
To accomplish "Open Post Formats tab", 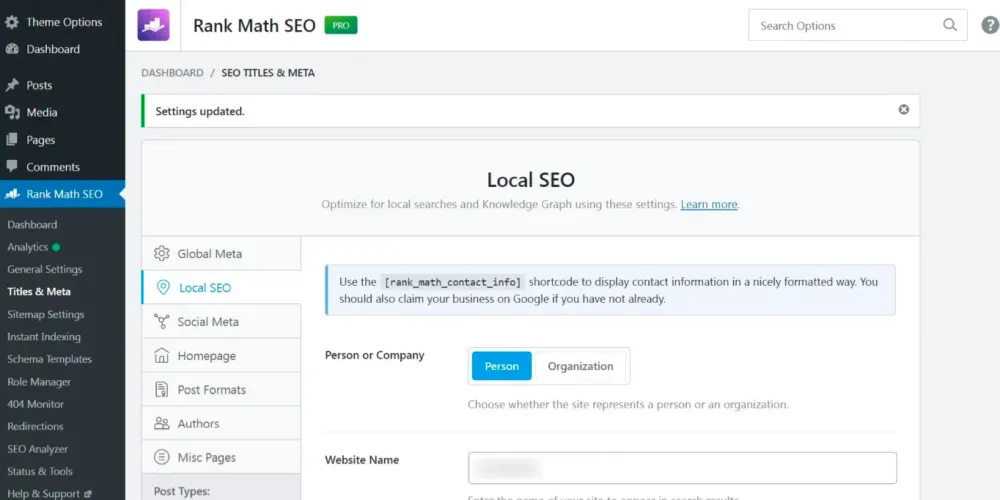I will click(x=221, y=389).
